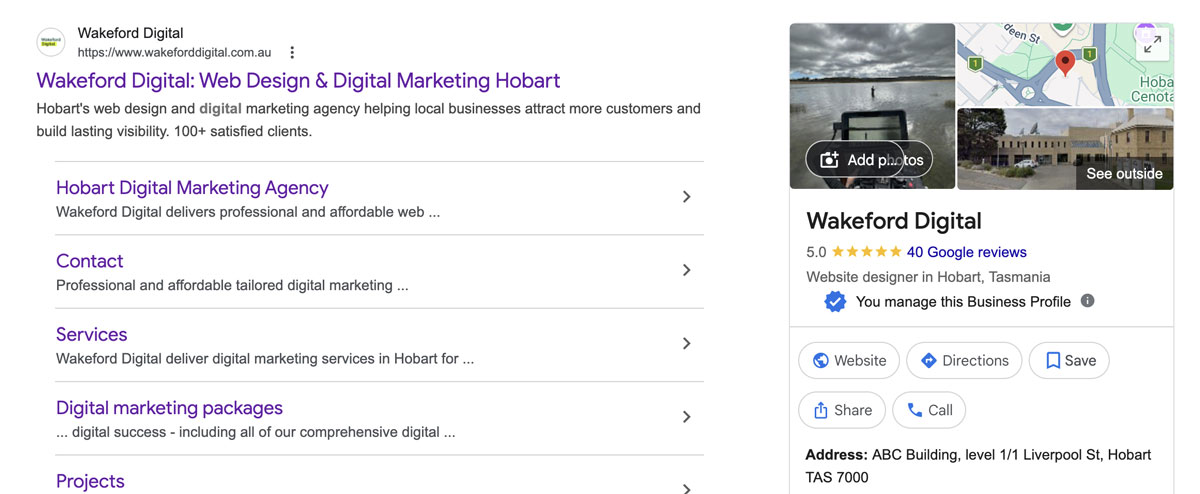Click the Add photos button

tap(869, 159)
